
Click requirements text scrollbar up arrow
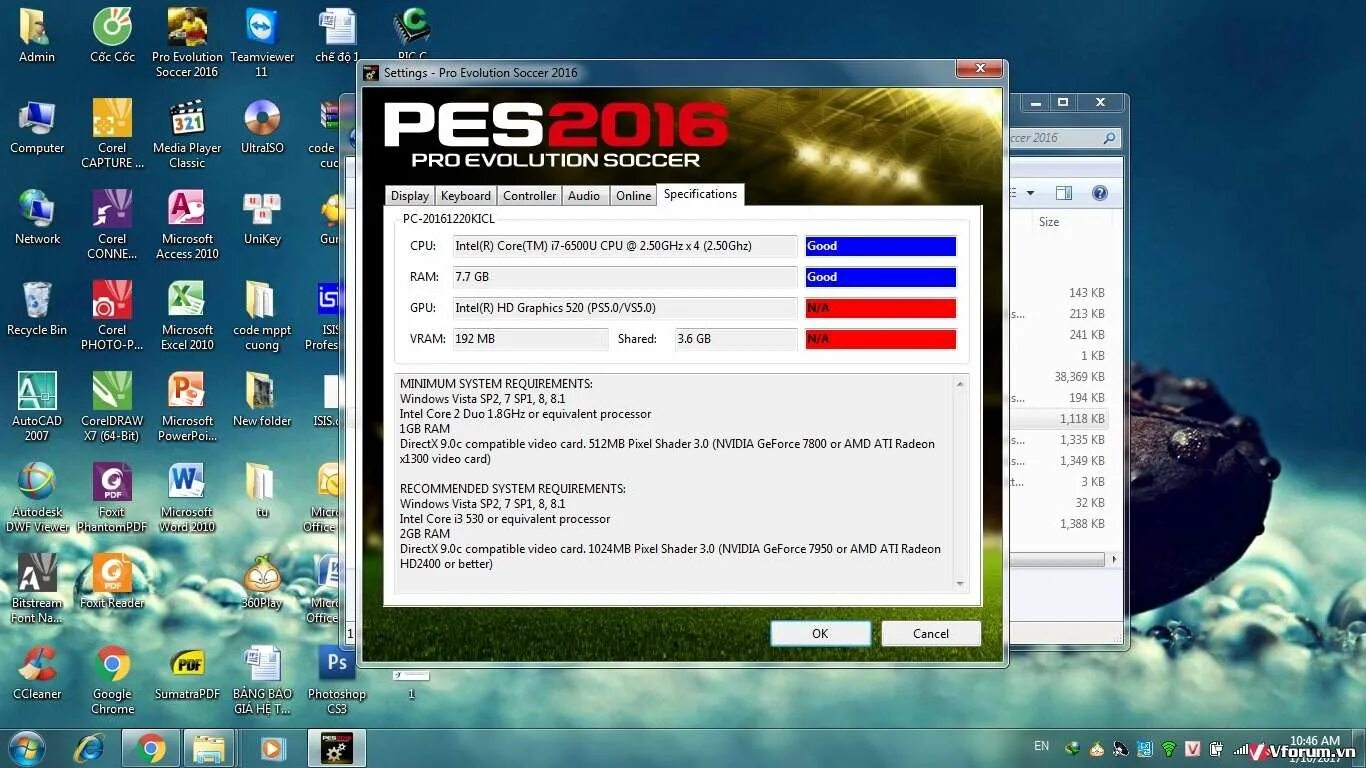tap(960, 384)
